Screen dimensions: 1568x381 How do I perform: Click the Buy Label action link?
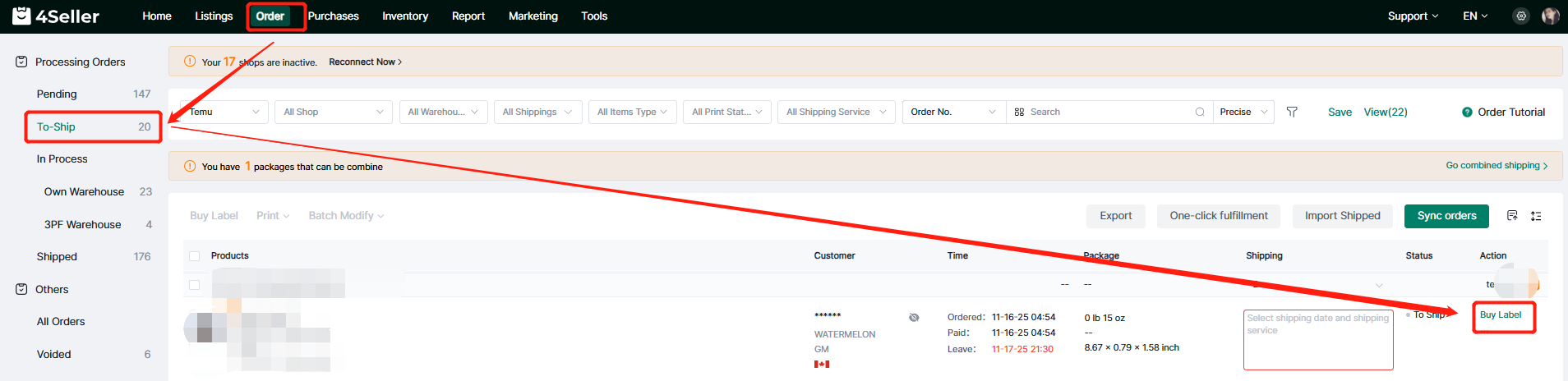[1501, 315]
